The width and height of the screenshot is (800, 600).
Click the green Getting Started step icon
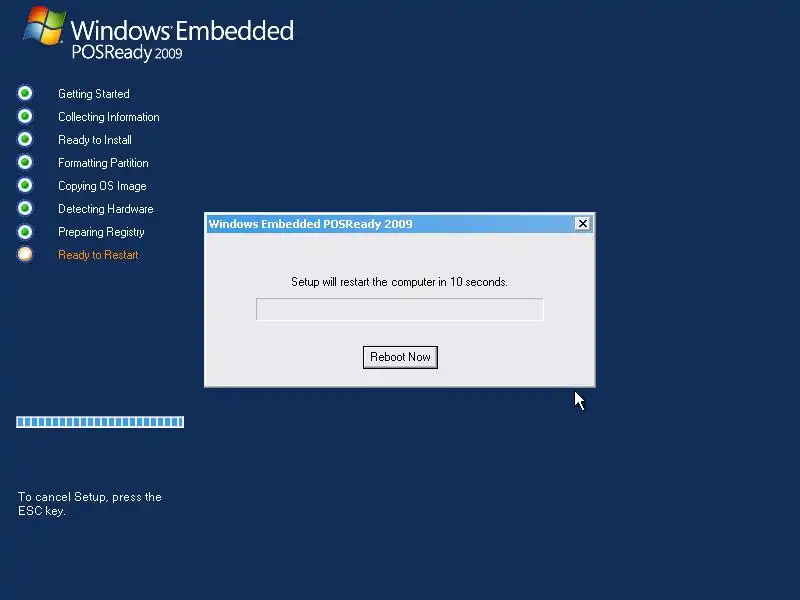pyautogui.click(x=25, y=93)
